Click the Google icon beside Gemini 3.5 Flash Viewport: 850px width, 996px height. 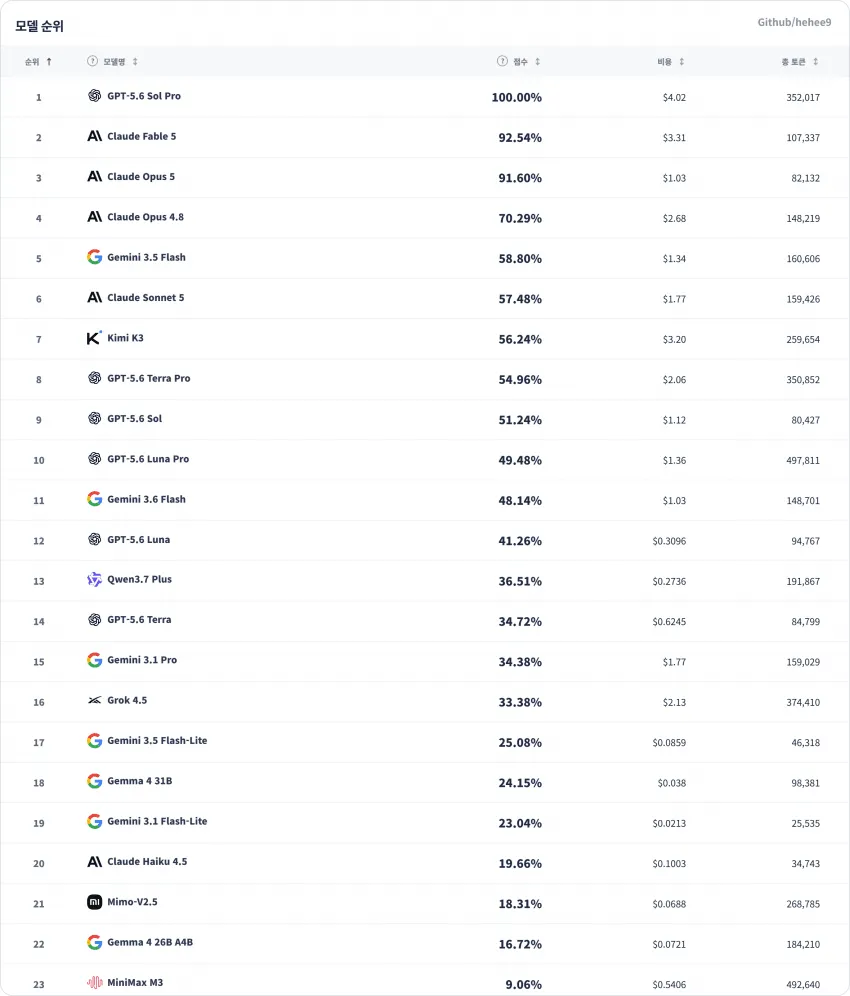(95, 257)
